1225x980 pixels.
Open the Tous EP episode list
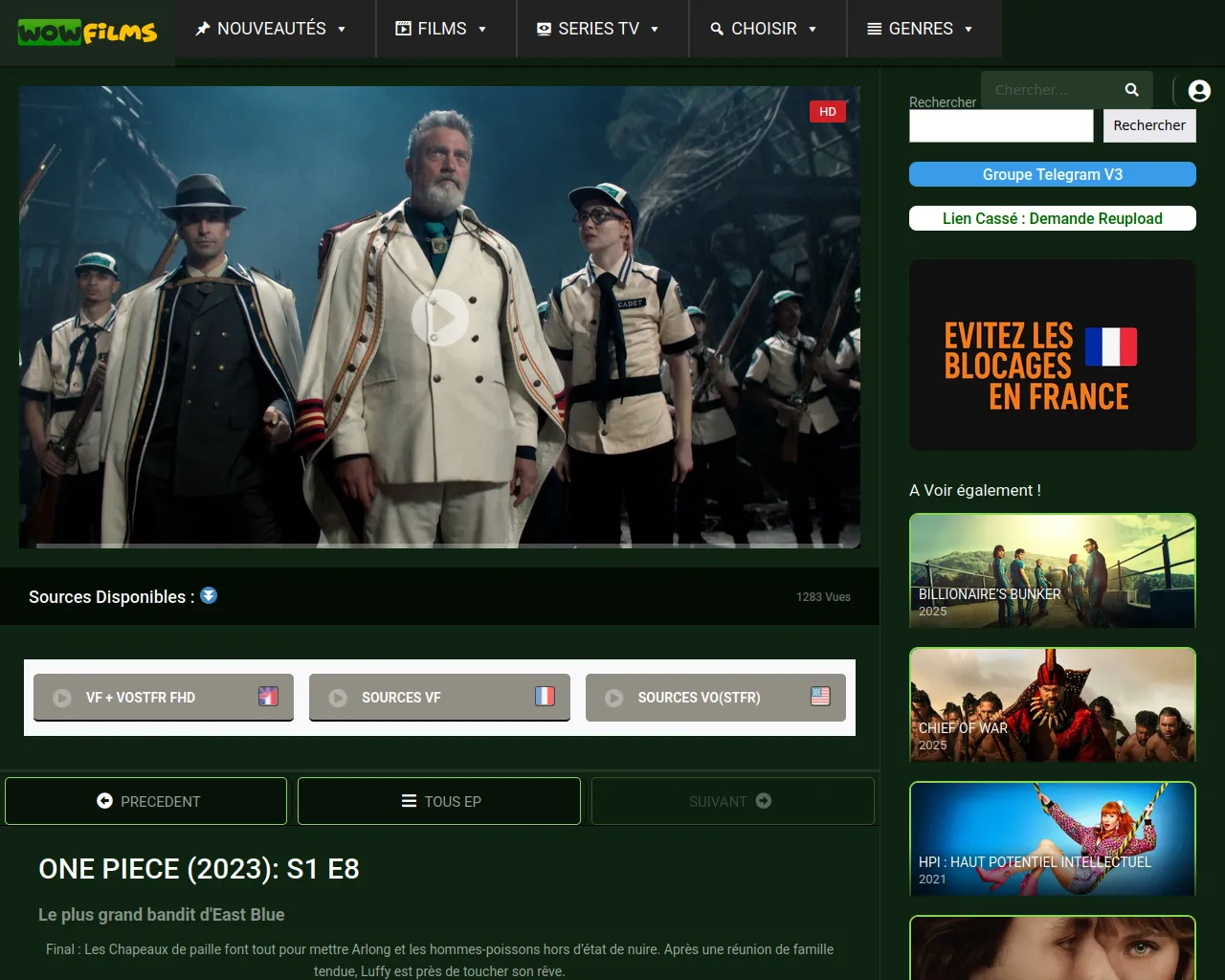tap(439, 801)
